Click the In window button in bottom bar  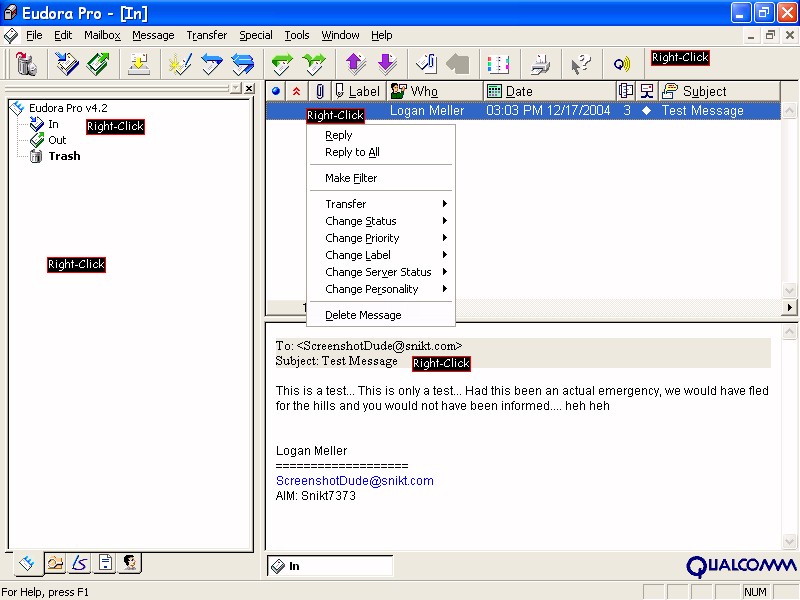tap(330, 566)
